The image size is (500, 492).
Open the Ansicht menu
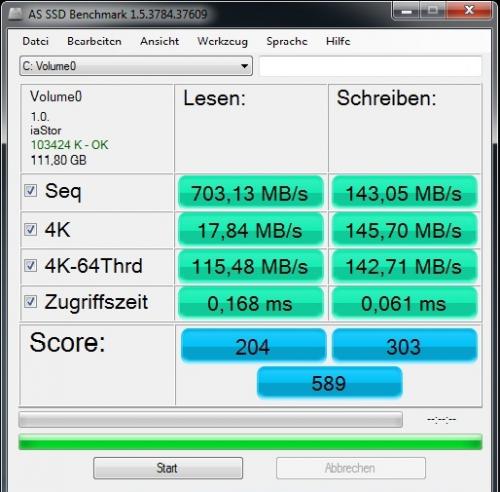coord(160,41)
